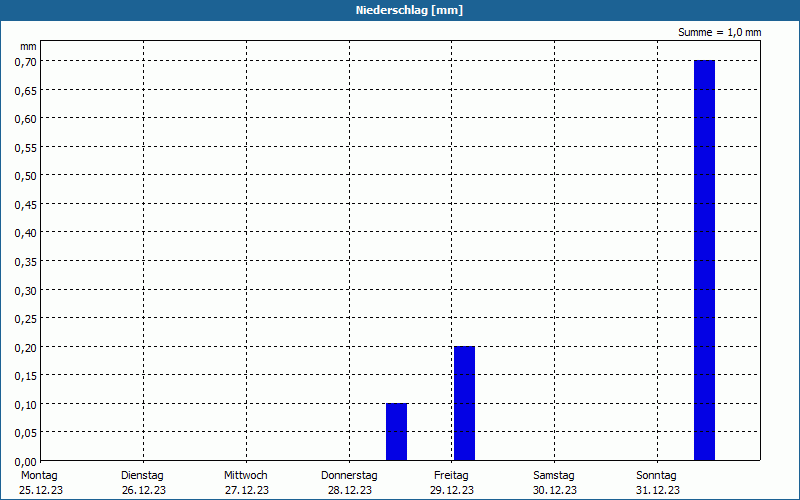Image resolution: width=800 pixels, height=500 pixels.
Task: Click the 0,50 y-axis value
Action: [x=26, y=177]
